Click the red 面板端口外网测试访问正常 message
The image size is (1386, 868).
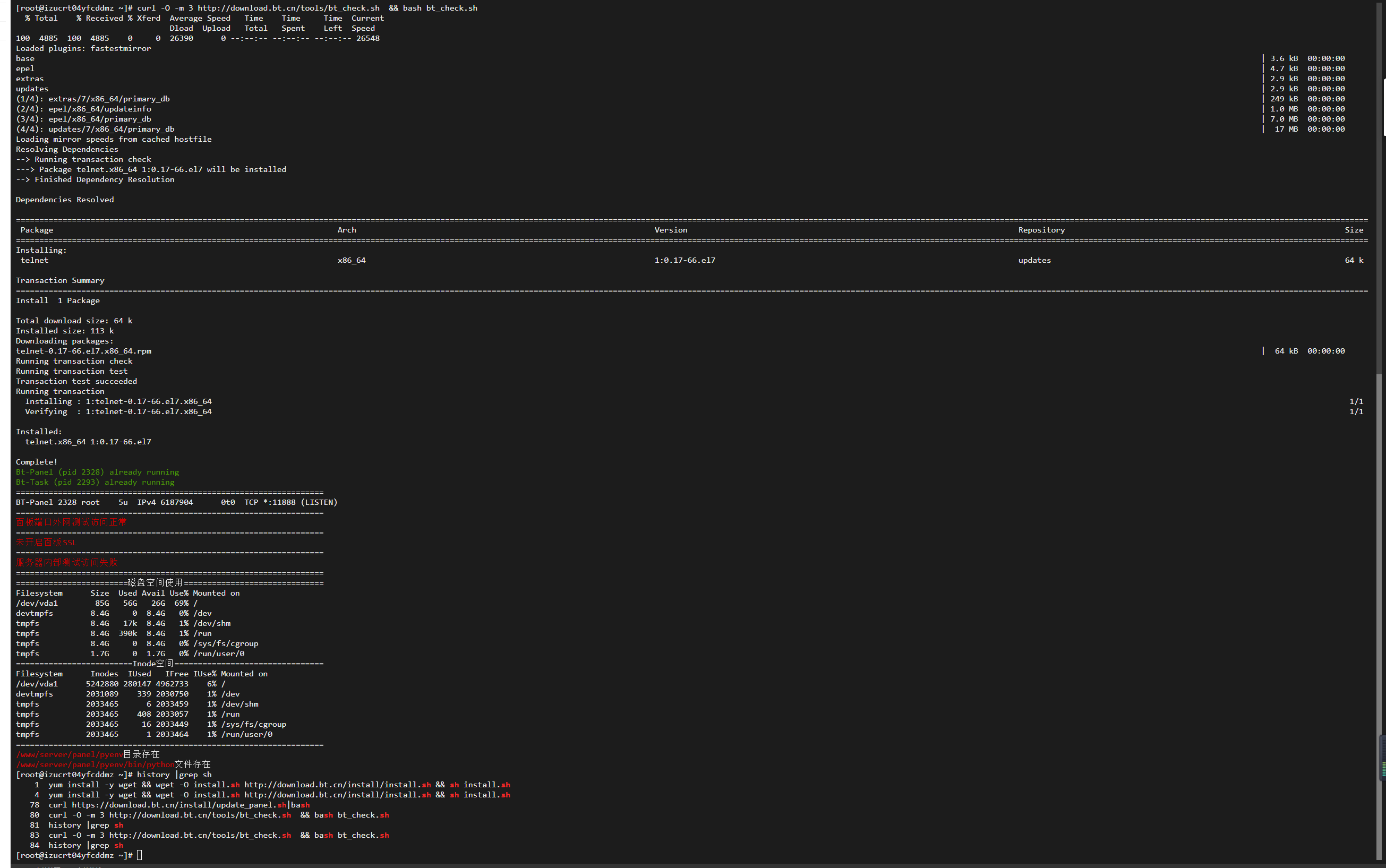coord(71,522)
